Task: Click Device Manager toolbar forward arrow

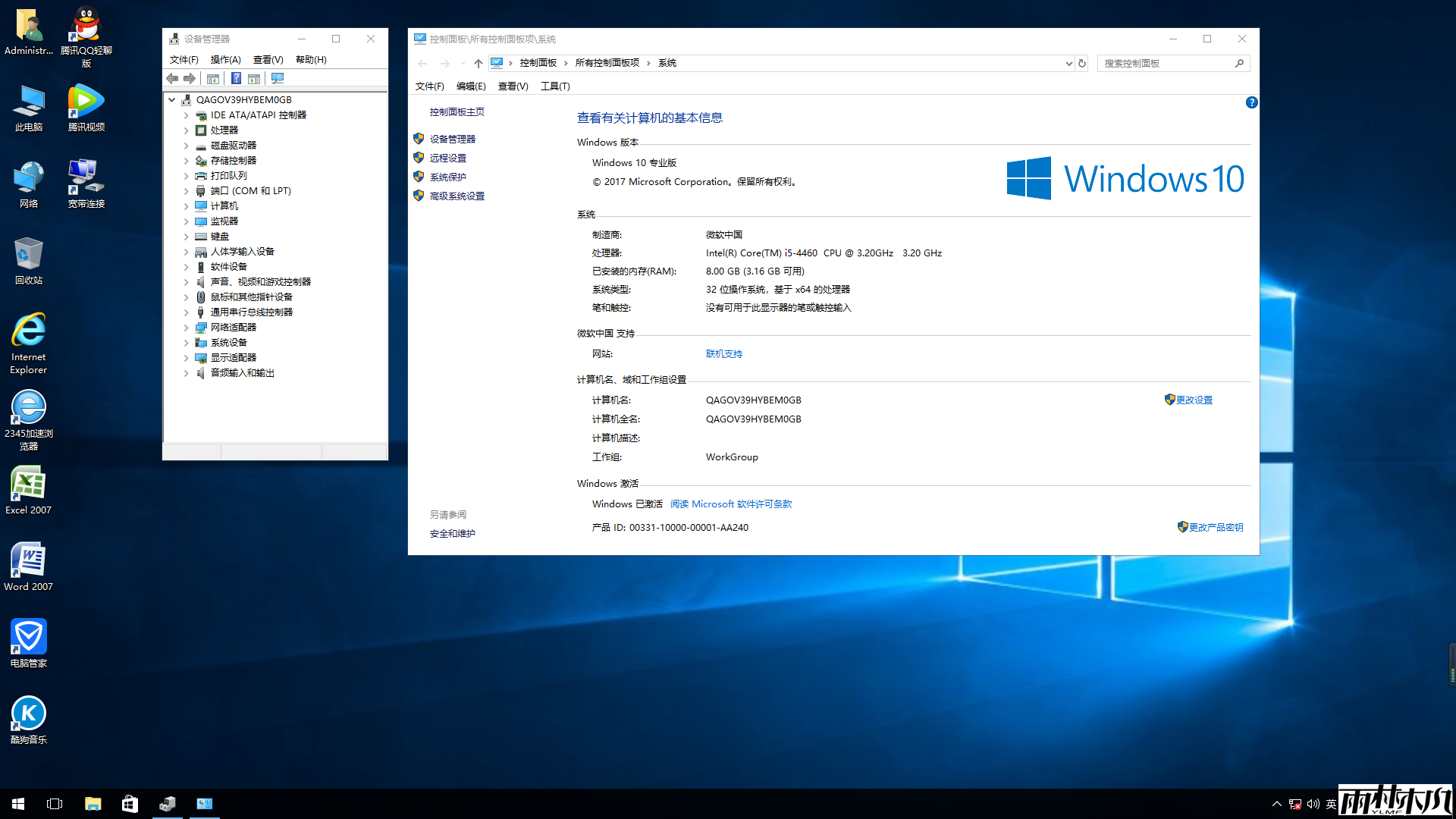Action: 190,78
